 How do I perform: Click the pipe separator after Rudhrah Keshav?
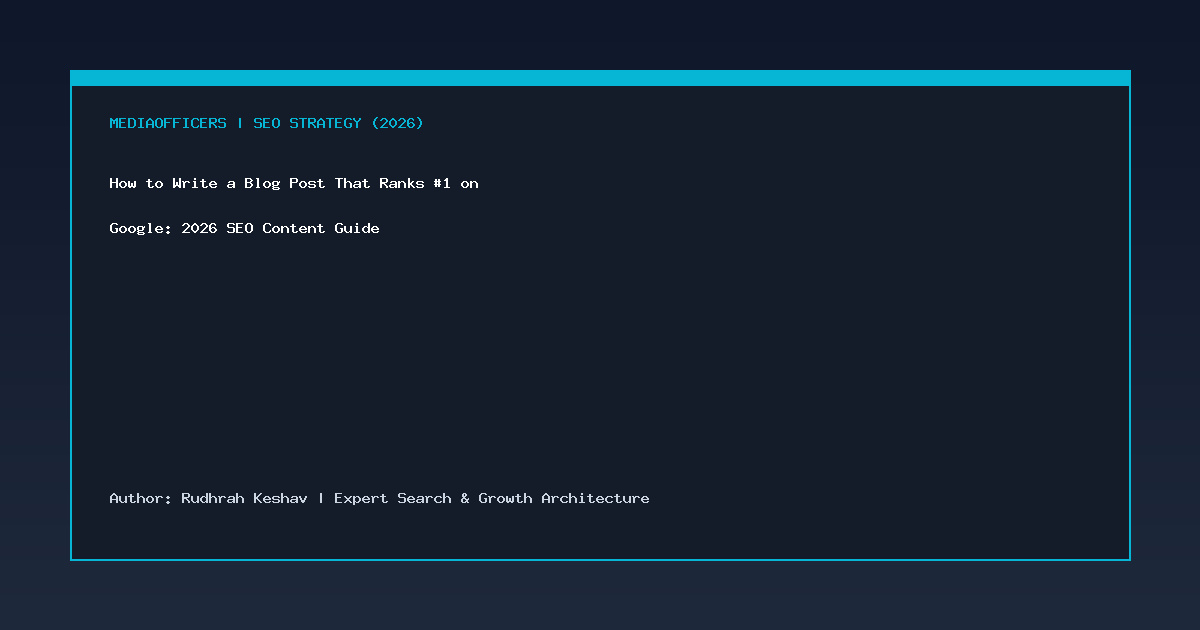click(321, 498)
